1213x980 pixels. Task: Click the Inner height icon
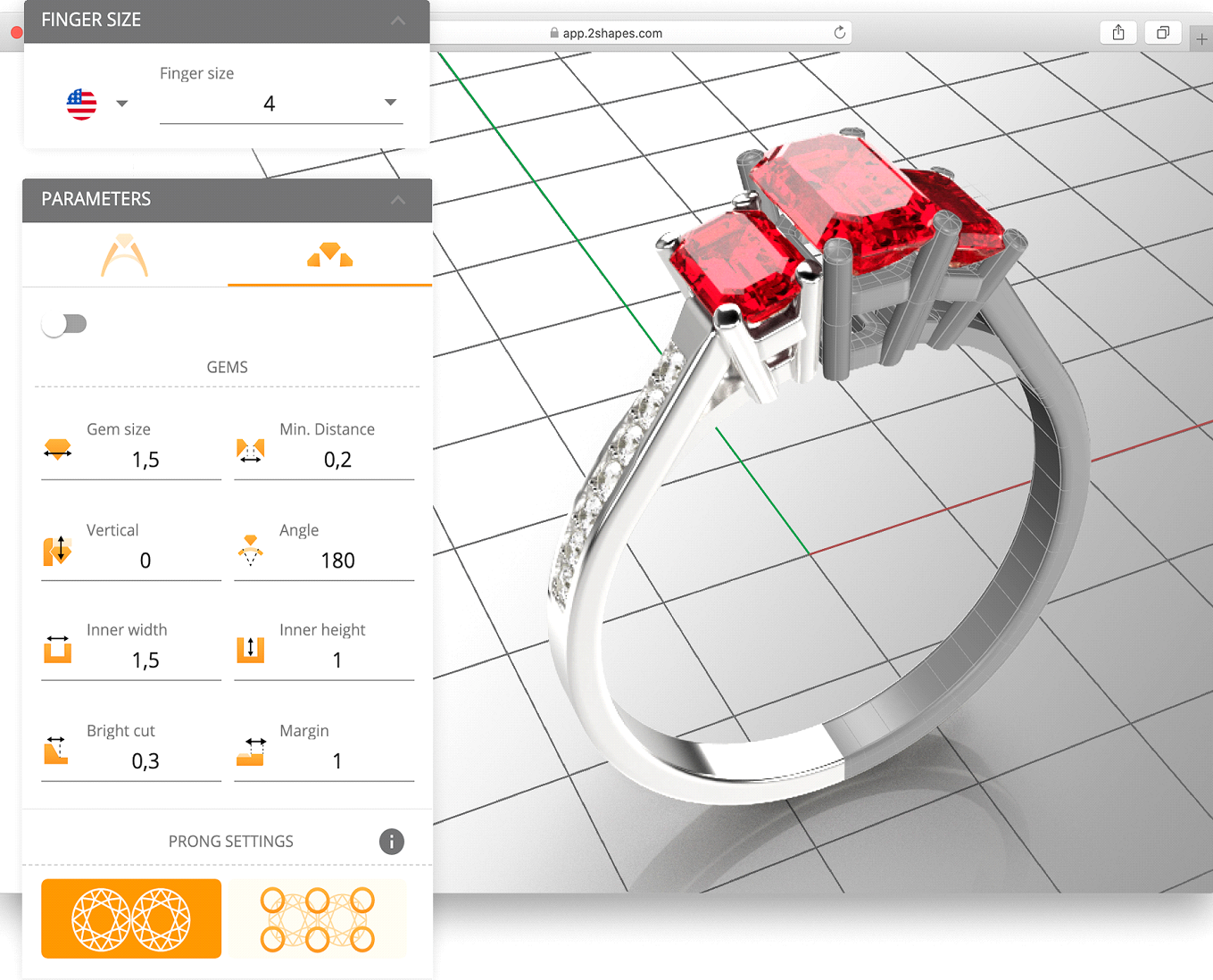coord(251,650)
